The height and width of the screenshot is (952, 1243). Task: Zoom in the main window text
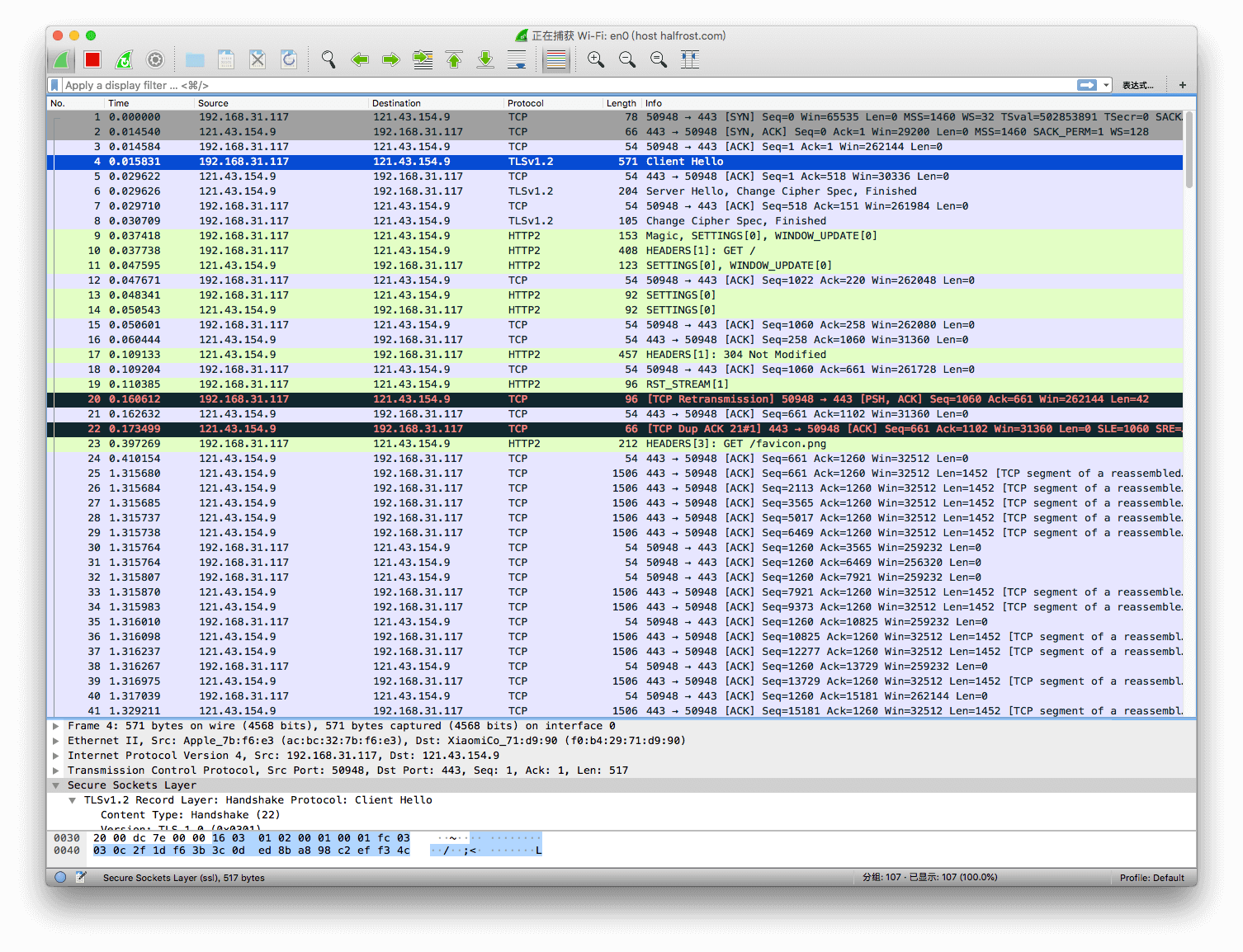pos(596,59)
